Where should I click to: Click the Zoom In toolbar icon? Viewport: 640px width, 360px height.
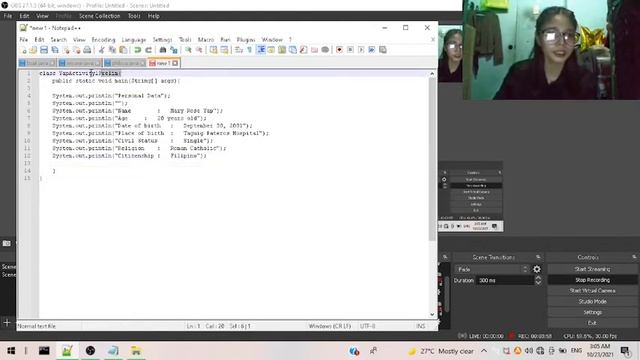(188, 50)
